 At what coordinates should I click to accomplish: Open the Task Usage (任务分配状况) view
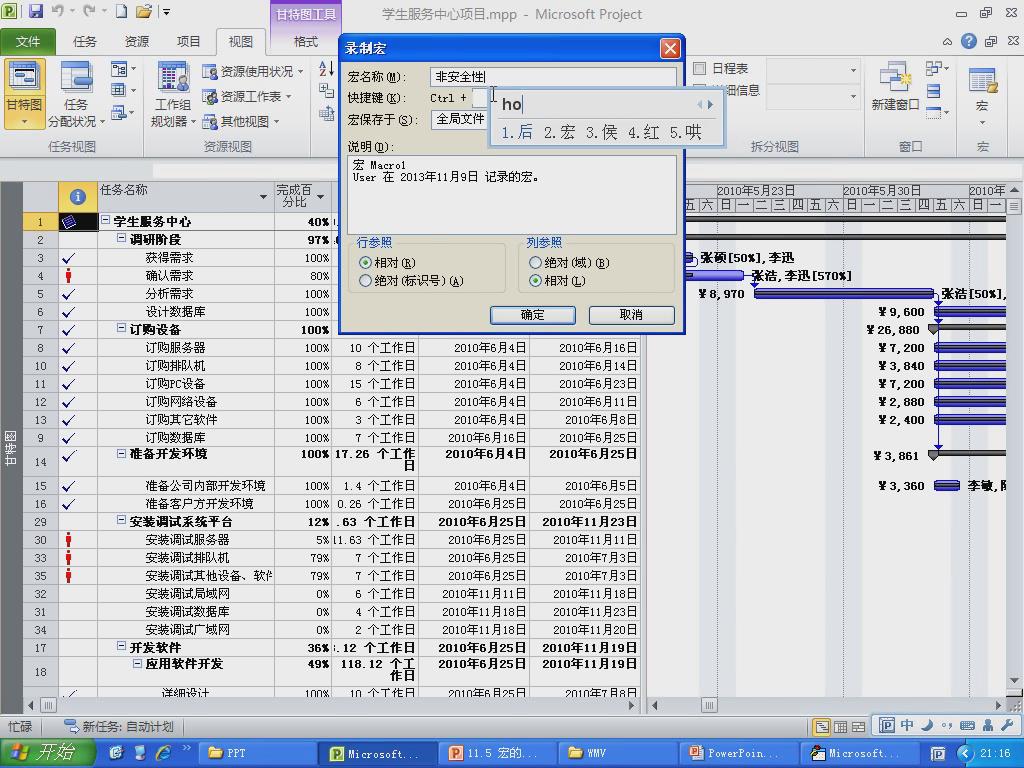coord(76,93)
